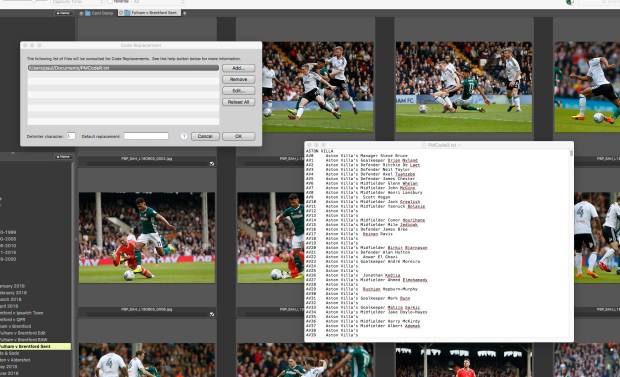Select the bottom-row thumbnail with white number 4 shirt
Screen dimensions: 620x377
(147, 360)
